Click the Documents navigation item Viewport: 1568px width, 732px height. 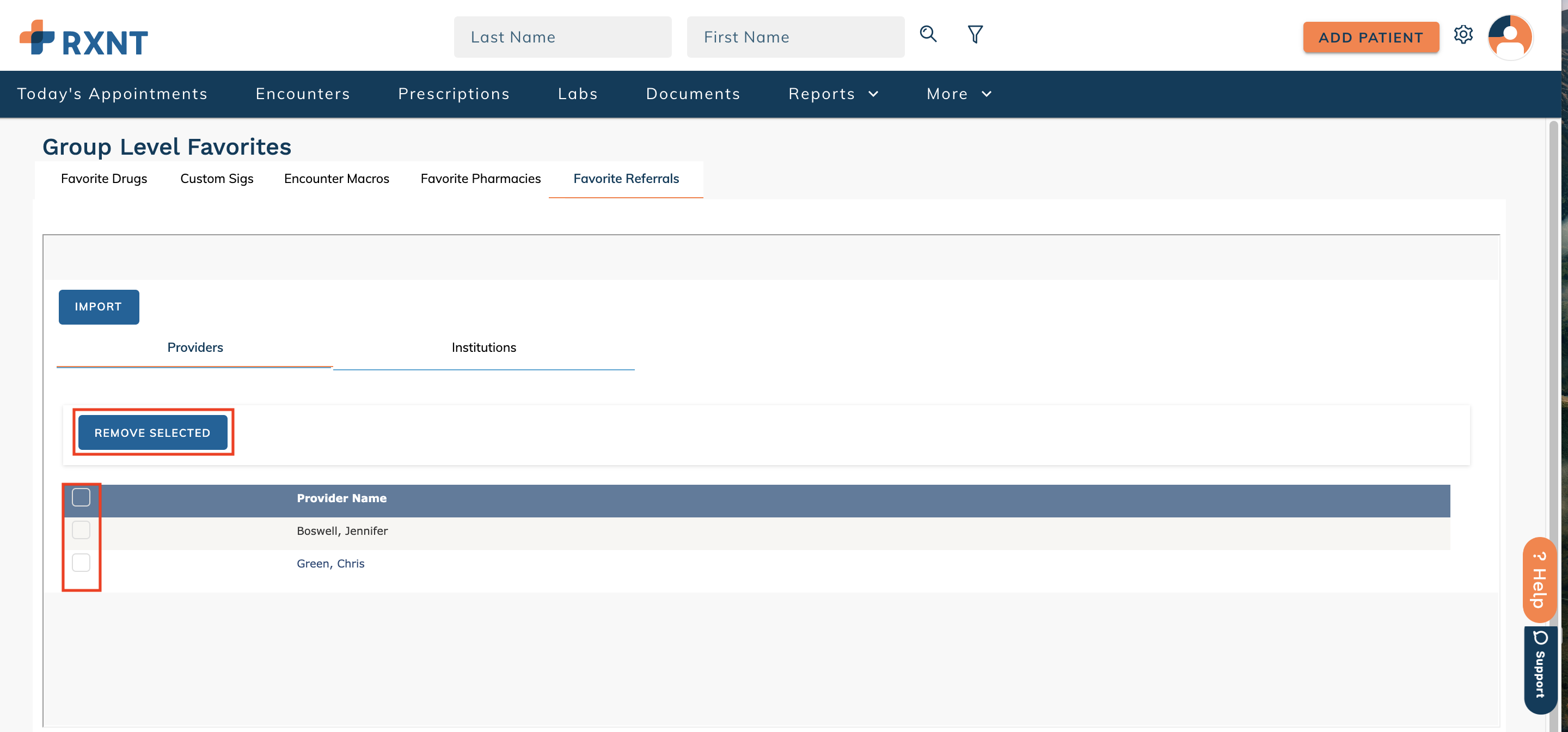[x=693, y=94]
